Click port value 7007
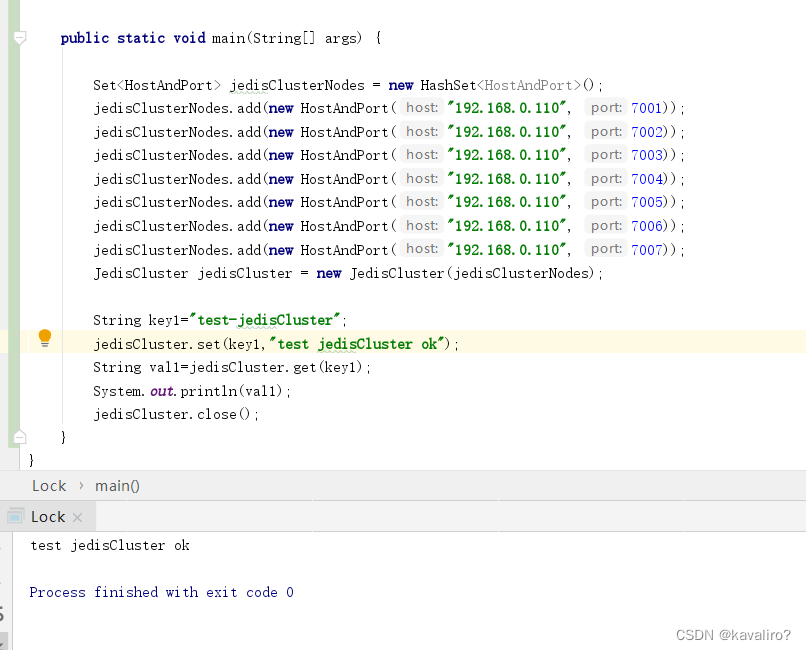Viewport: 806px width, 650px height. [646, 250]
